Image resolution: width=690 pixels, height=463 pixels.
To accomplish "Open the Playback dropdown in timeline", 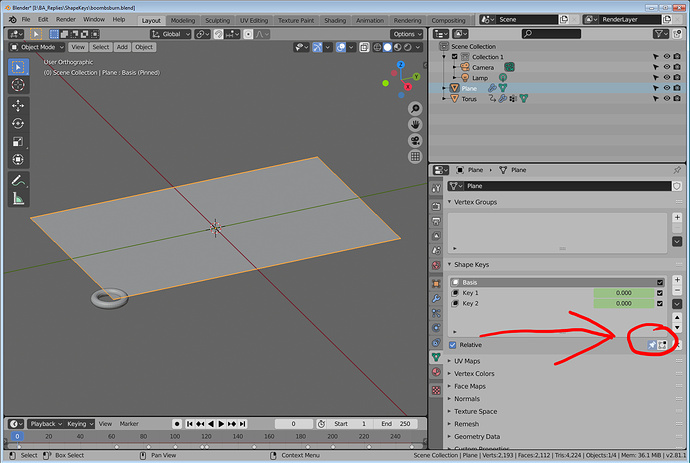I will [46, 424].
